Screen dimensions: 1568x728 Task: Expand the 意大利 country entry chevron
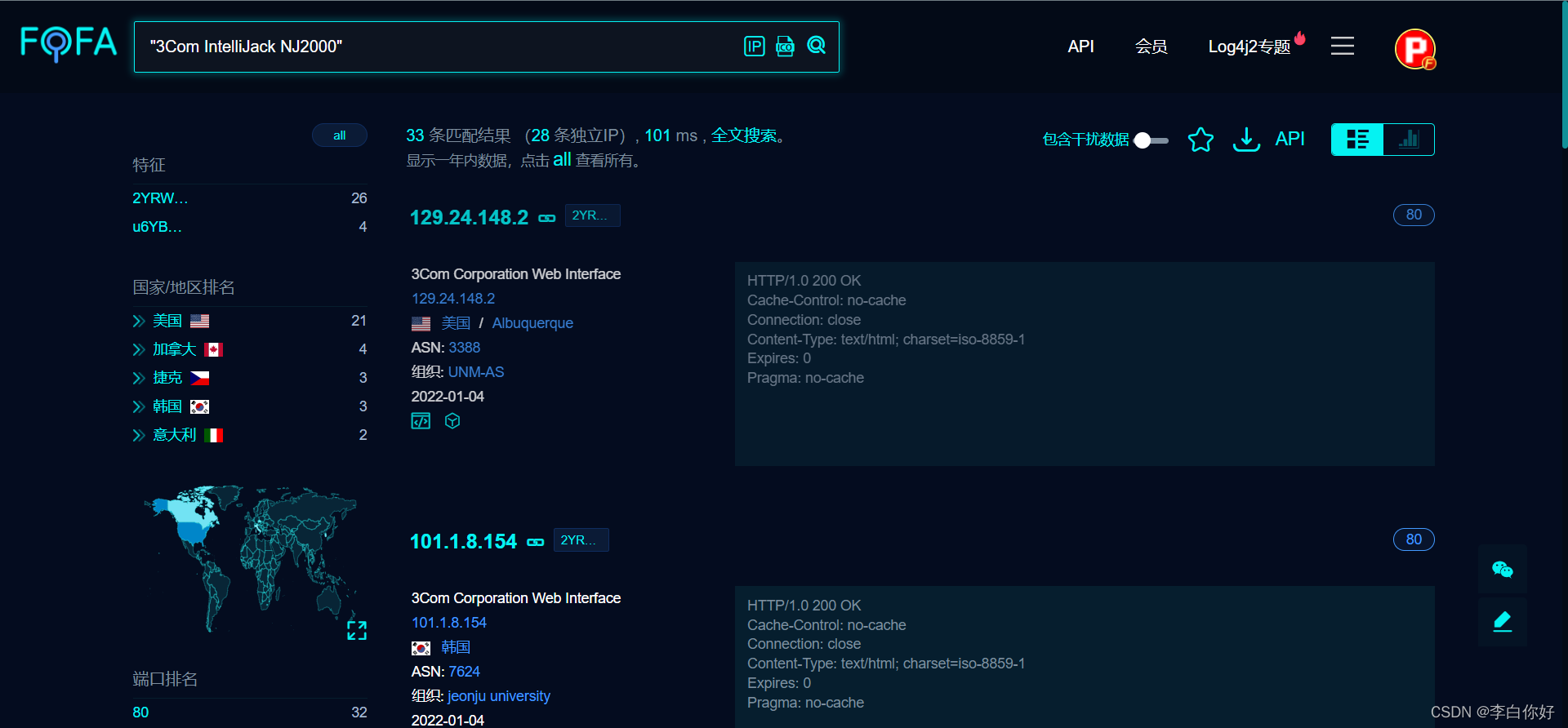point(139,436)
